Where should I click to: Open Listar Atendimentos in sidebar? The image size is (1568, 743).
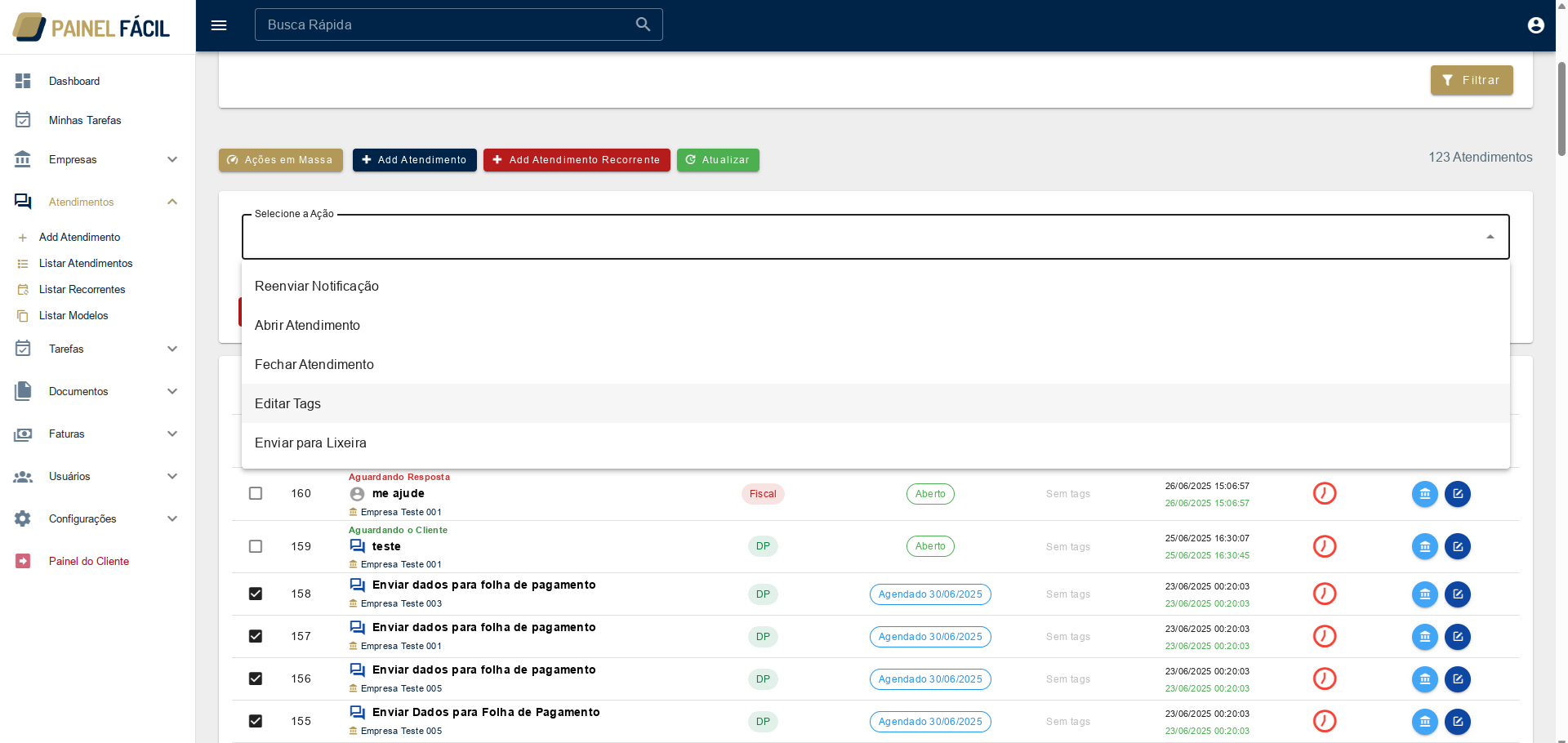click(86, 263)
